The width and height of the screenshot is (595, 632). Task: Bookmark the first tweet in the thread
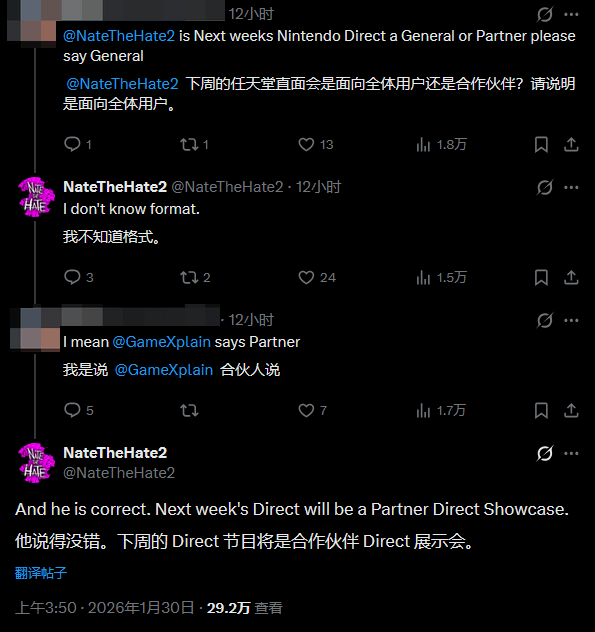[x=541, y=144]
